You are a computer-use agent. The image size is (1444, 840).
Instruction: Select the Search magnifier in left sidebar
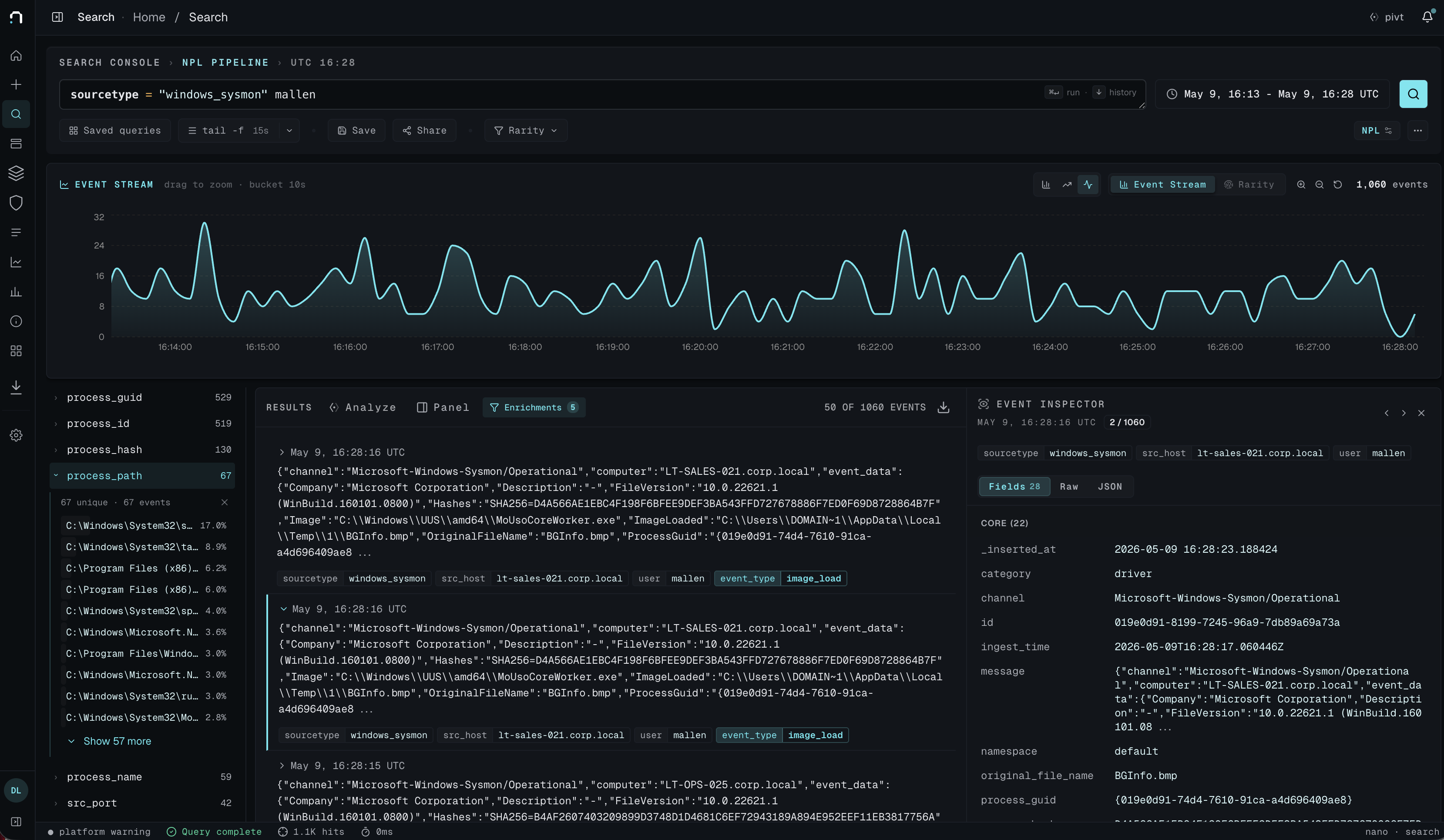(16, 114)
